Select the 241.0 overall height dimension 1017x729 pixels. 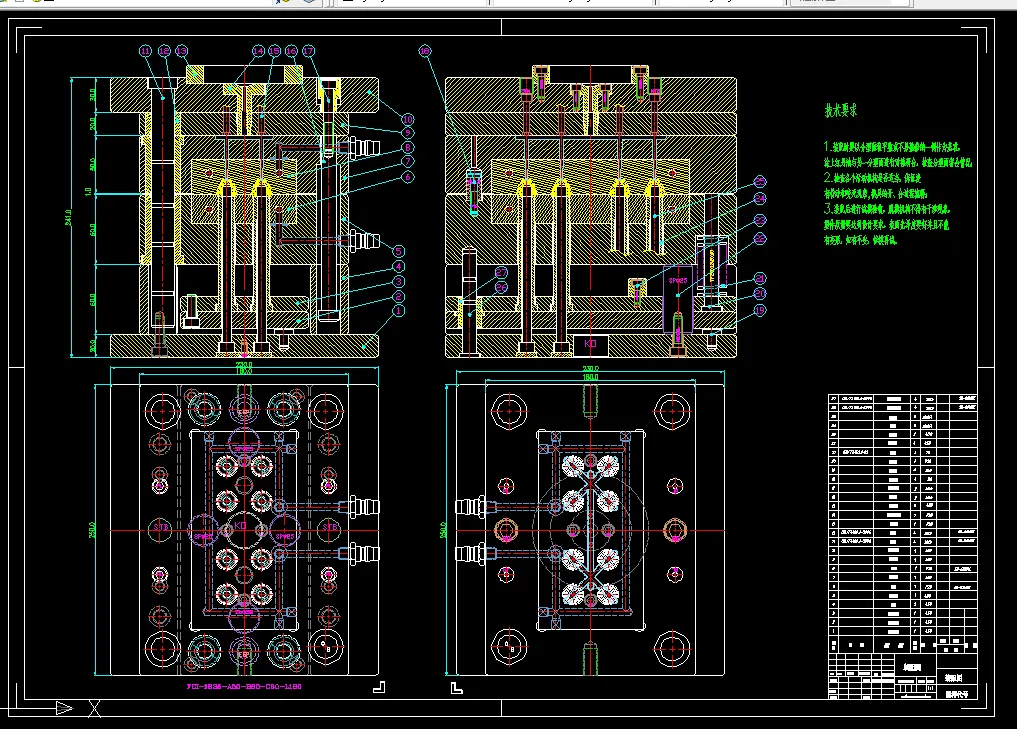click(x=68, y=217)
